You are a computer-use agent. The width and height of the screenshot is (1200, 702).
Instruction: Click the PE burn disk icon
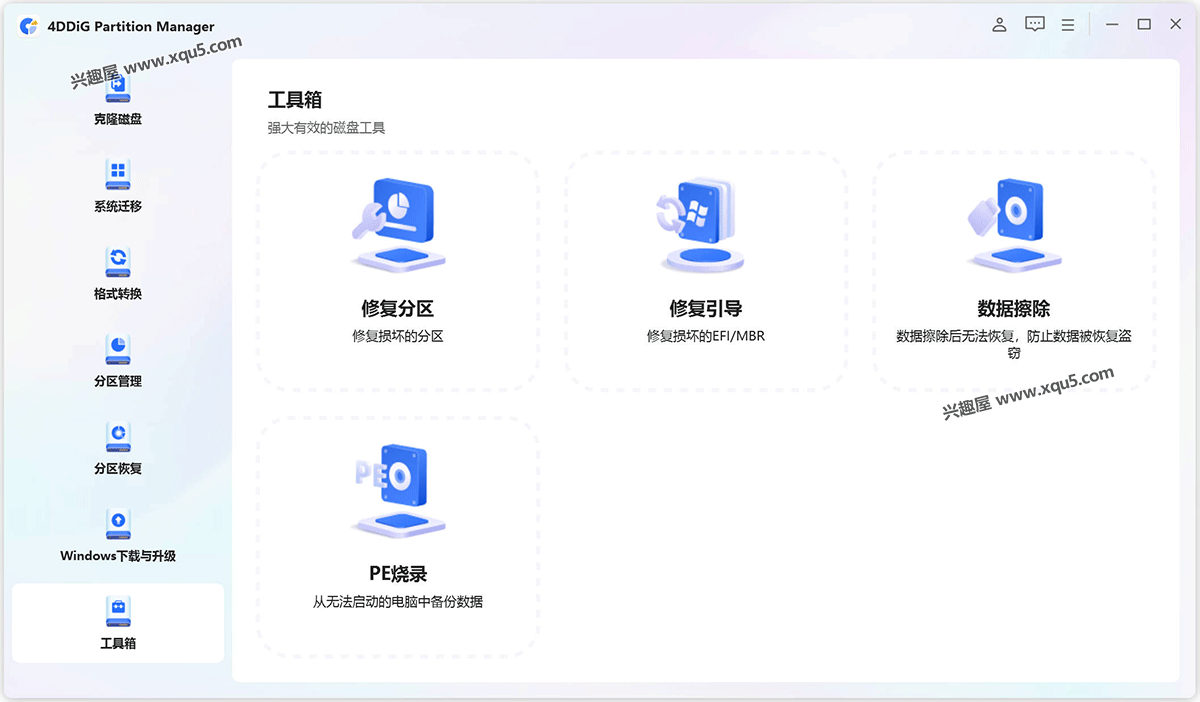click(x=397, y=491)
